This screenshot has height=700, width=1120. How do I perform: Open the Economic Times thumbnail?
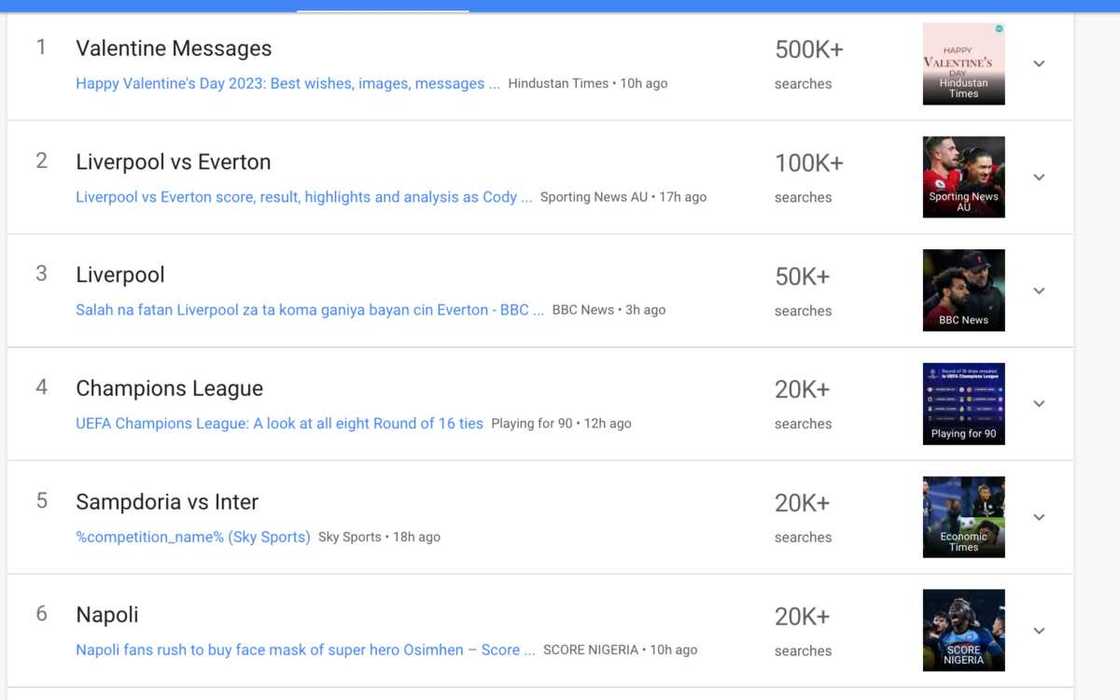point(963,517)
